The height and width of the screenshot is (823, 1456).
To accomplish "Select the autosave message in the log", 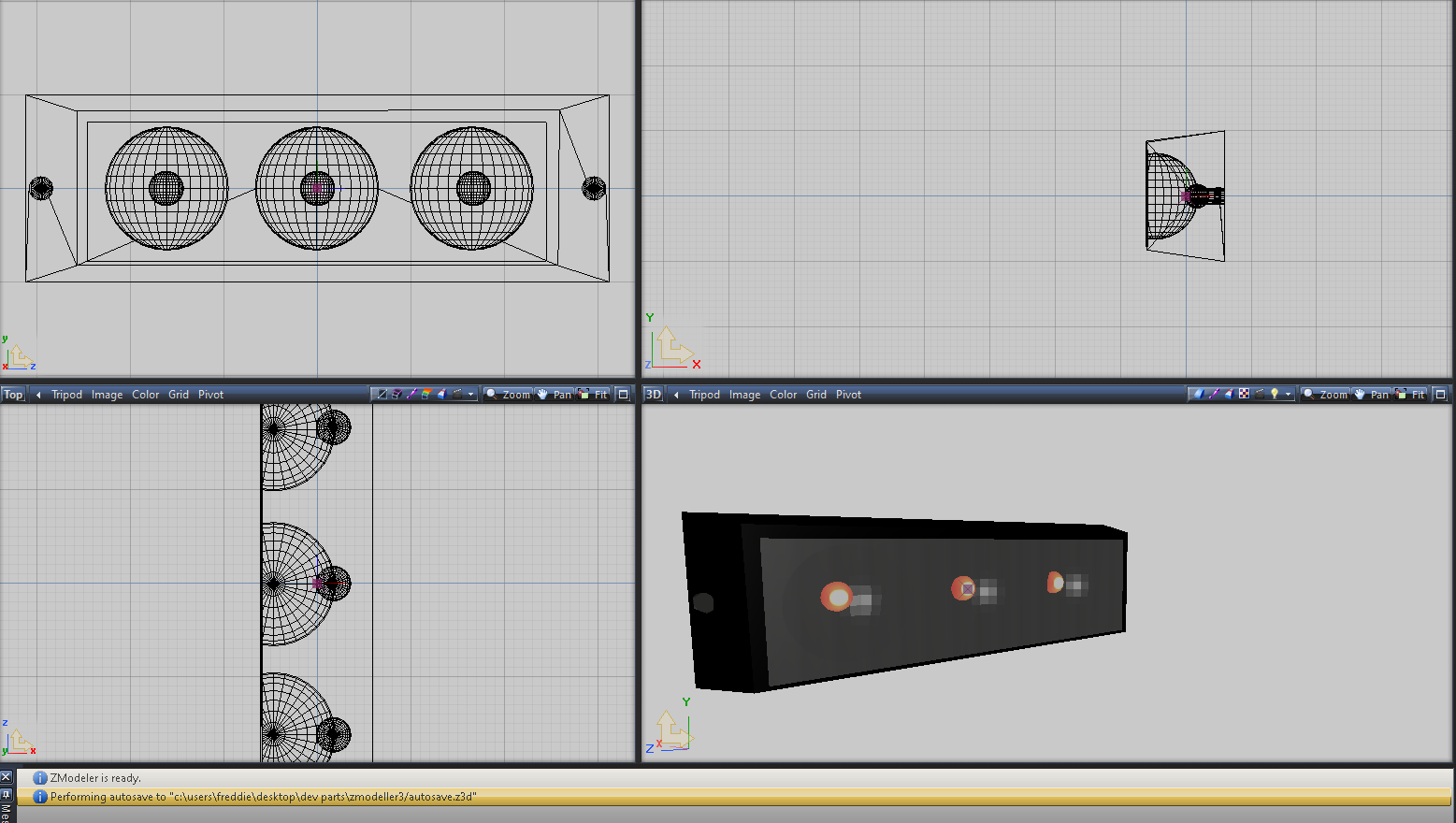I will 263,797.
